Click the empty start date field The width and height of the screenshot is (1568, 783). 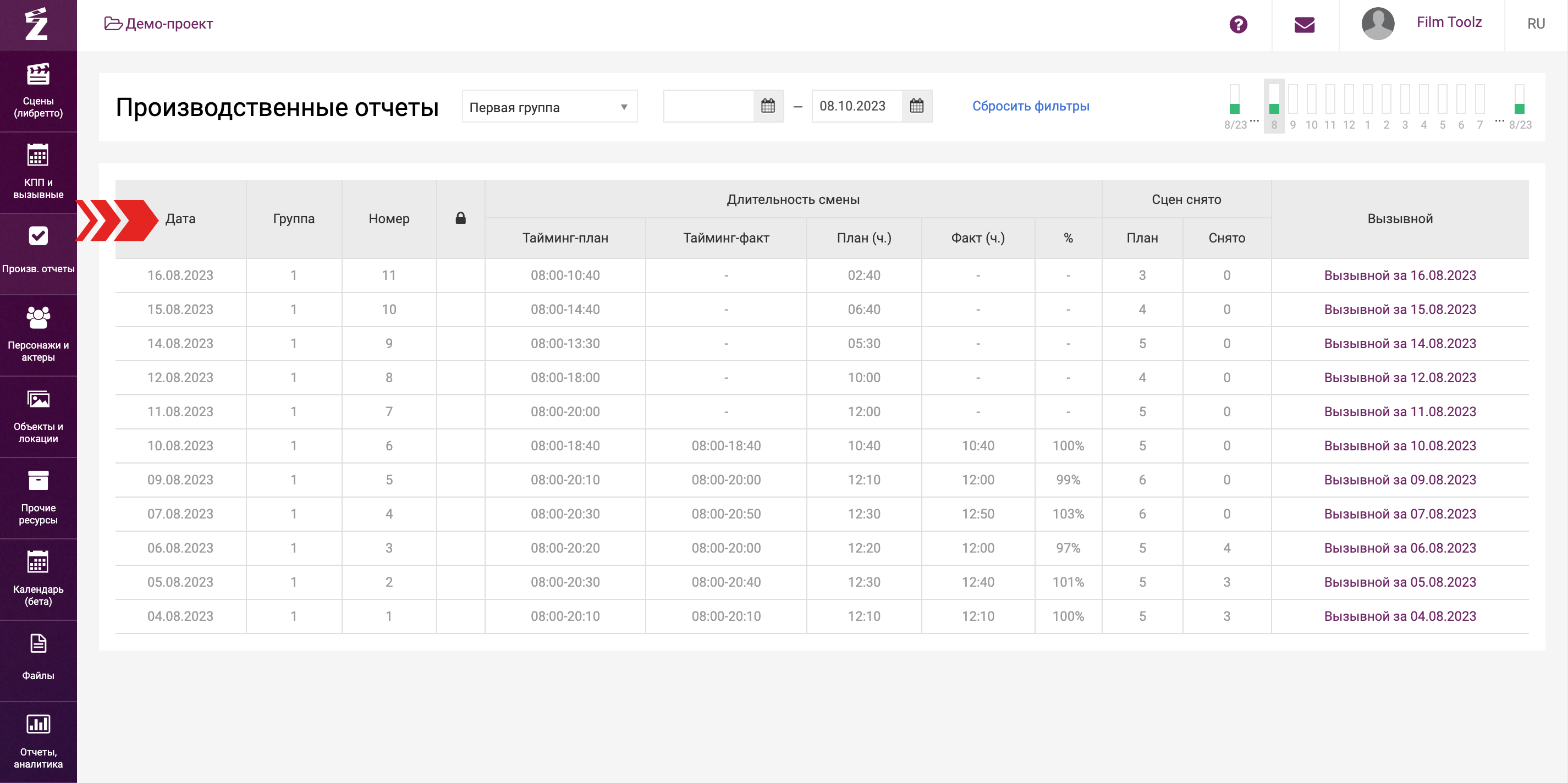(708, 106)
